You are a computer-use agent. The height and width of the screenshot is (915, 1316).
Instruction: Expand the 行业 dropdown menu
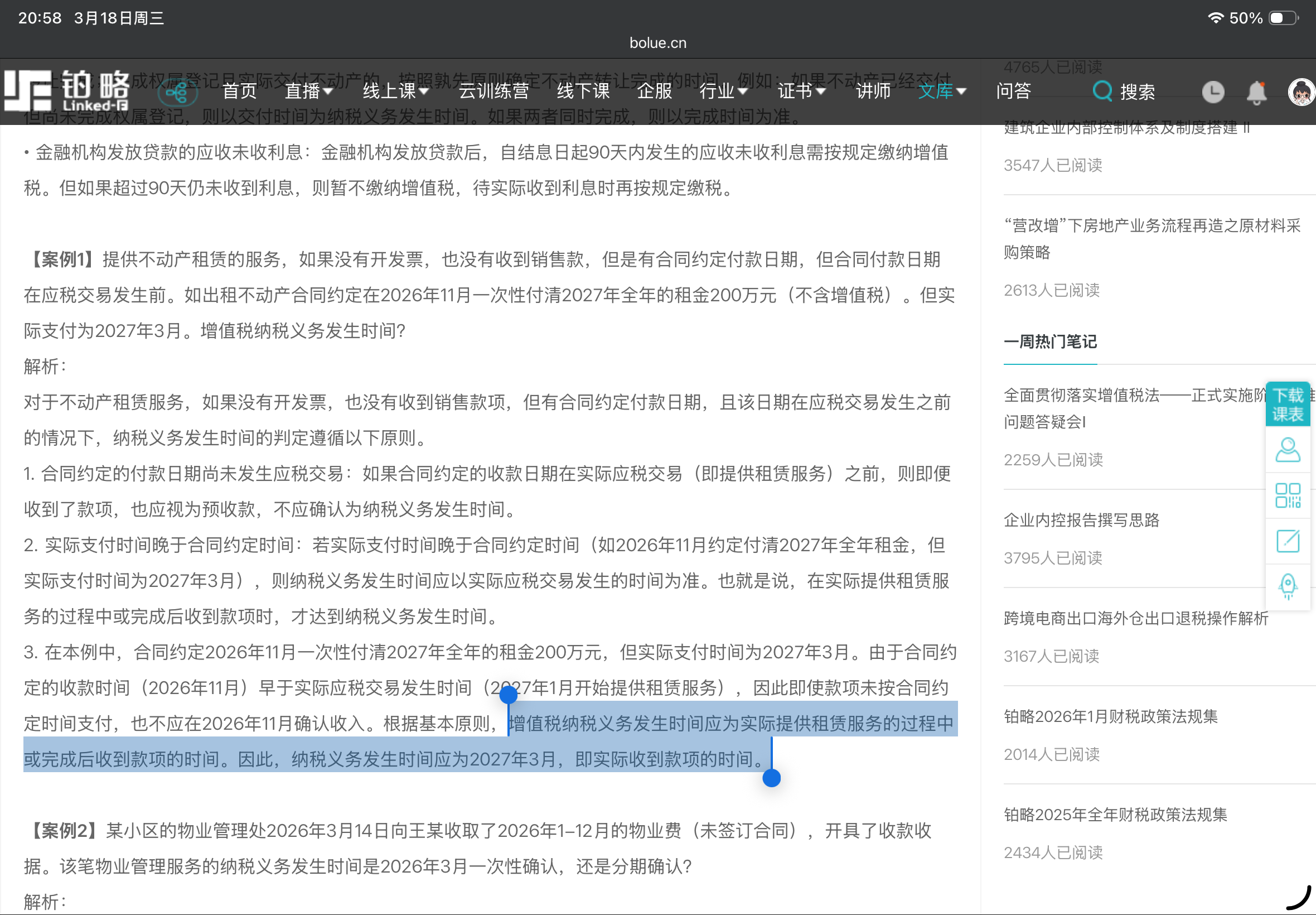(723, 91)
